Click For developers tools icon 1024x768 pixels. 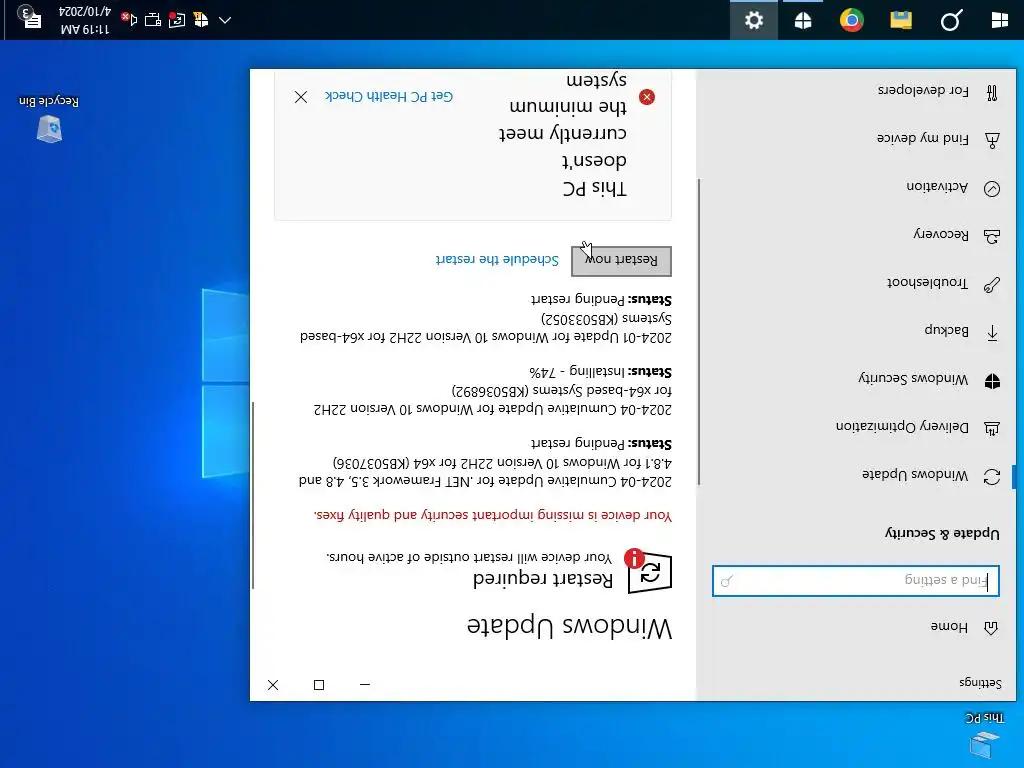point(992,93)
